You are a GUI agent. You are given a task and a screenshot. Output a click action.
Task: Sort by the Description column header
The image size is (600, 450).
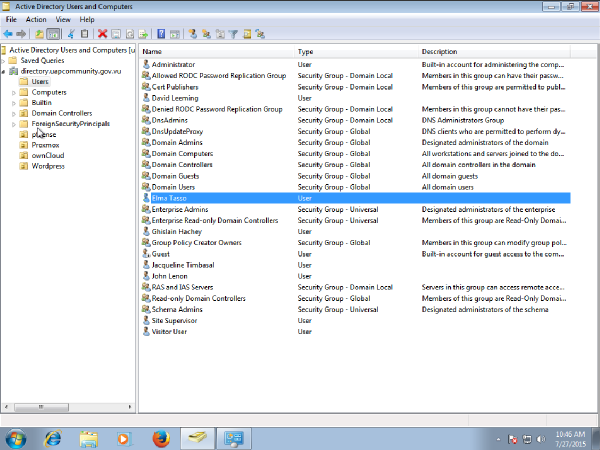click(x=494, y=52)
